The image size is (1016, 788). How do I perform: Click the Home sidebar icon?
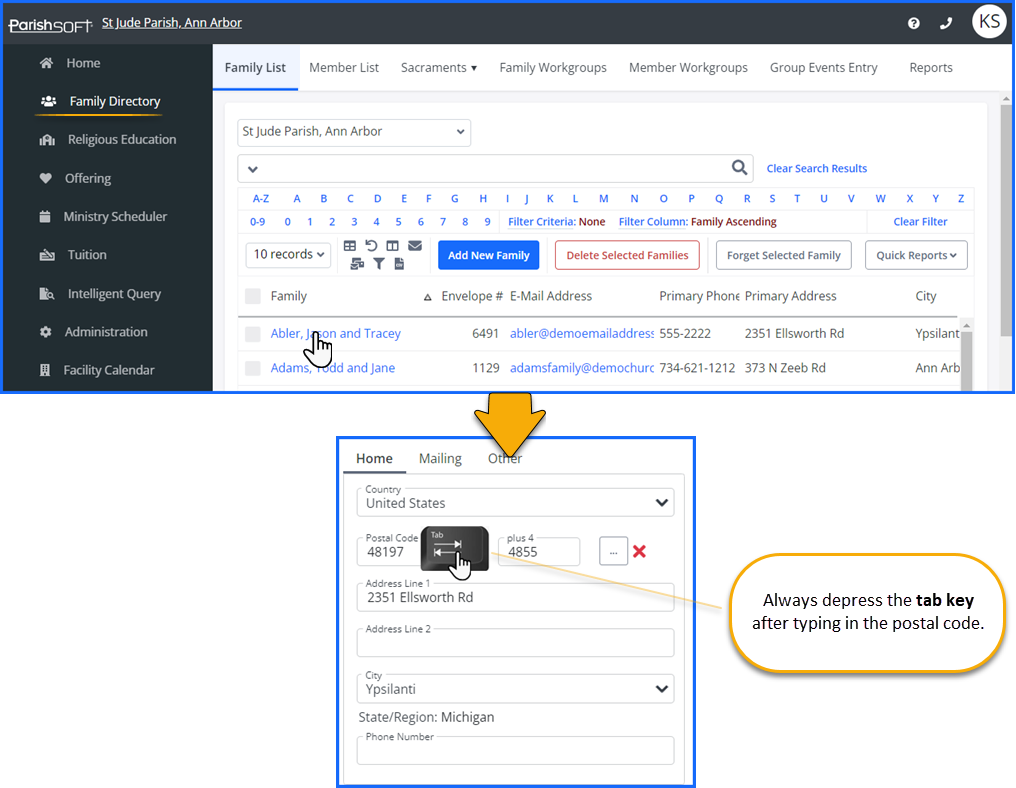(x=46, y=63)
